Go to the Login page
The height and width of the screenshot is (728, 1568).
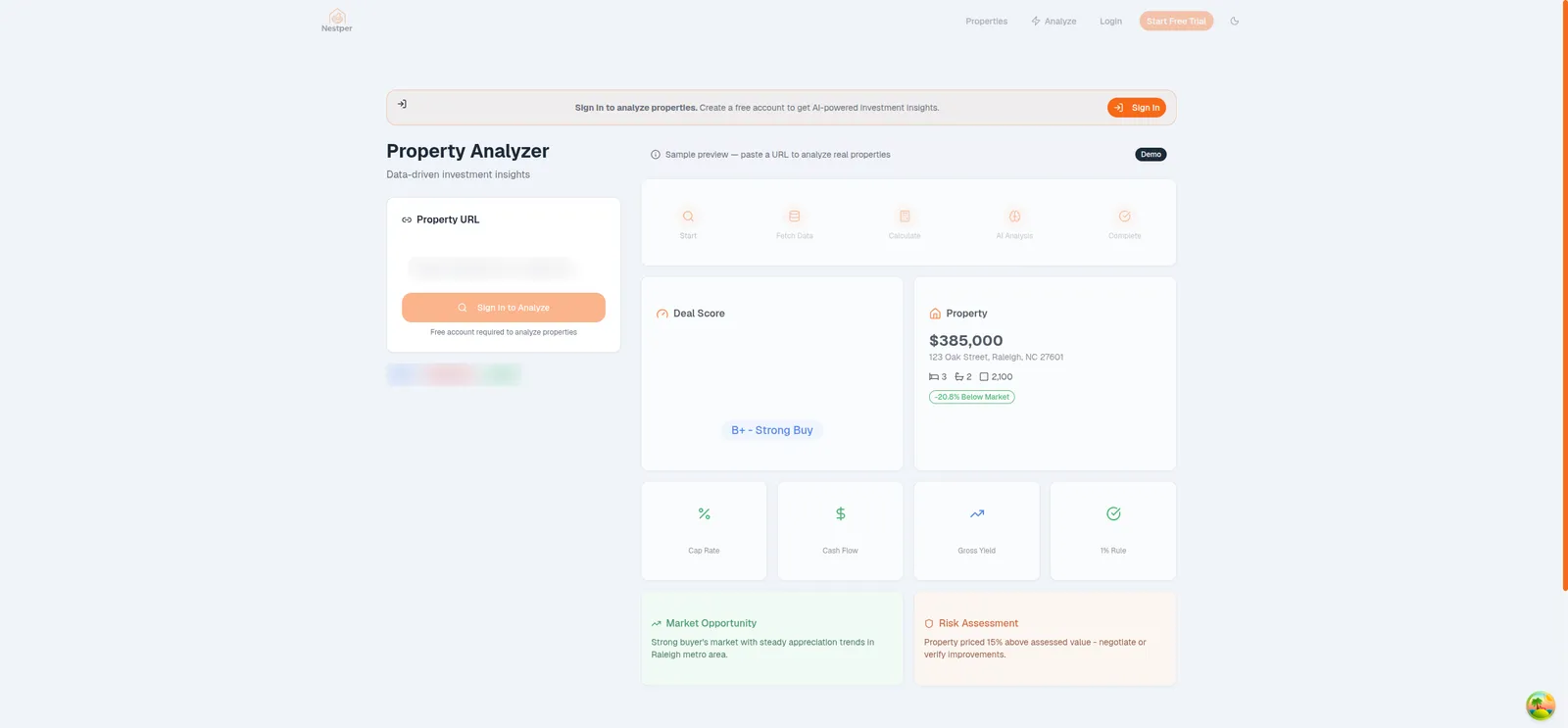(1110, 21)
